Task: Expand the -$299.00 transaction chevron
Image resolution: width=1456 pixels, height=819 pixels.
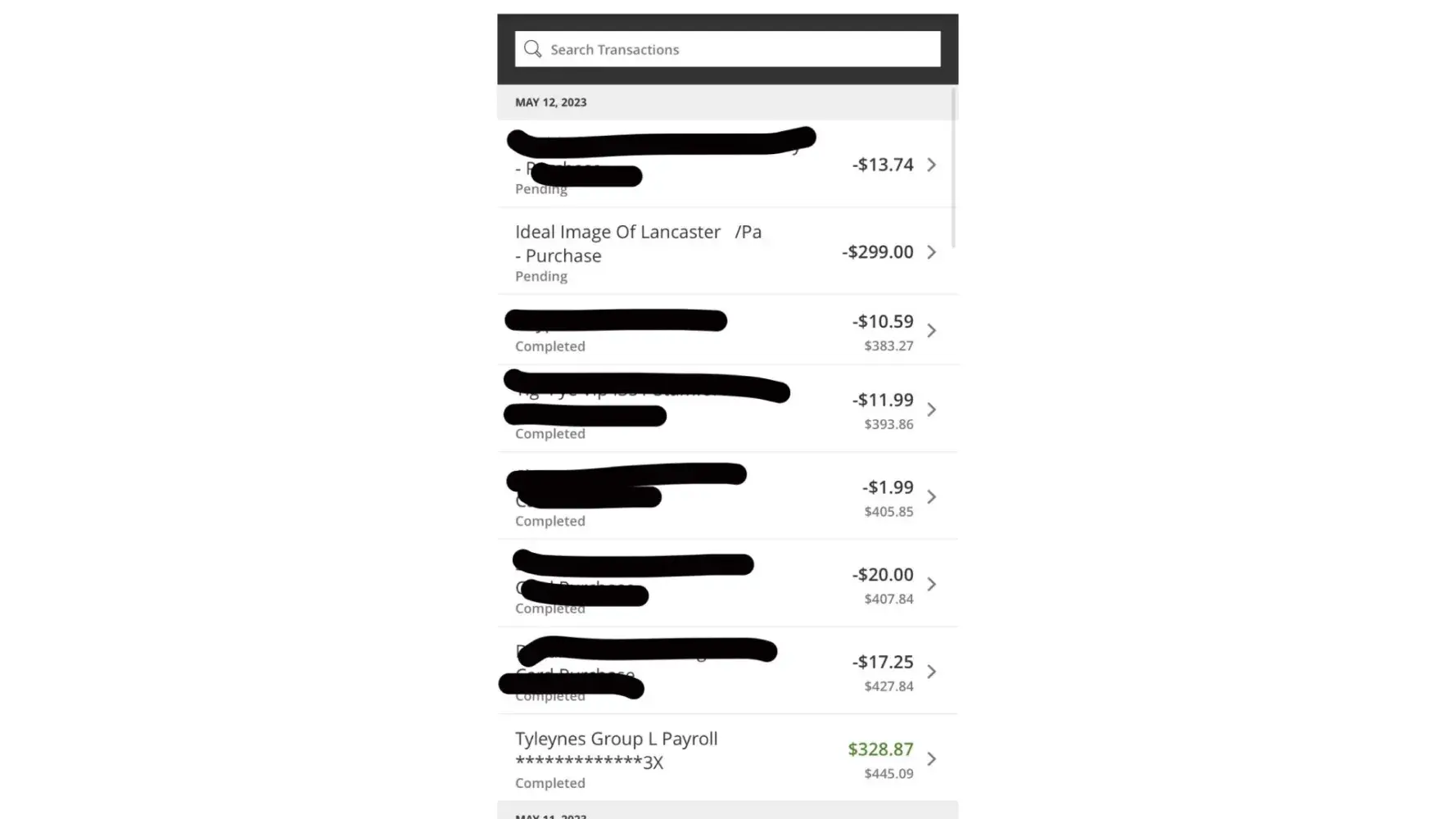Action: 932,252
